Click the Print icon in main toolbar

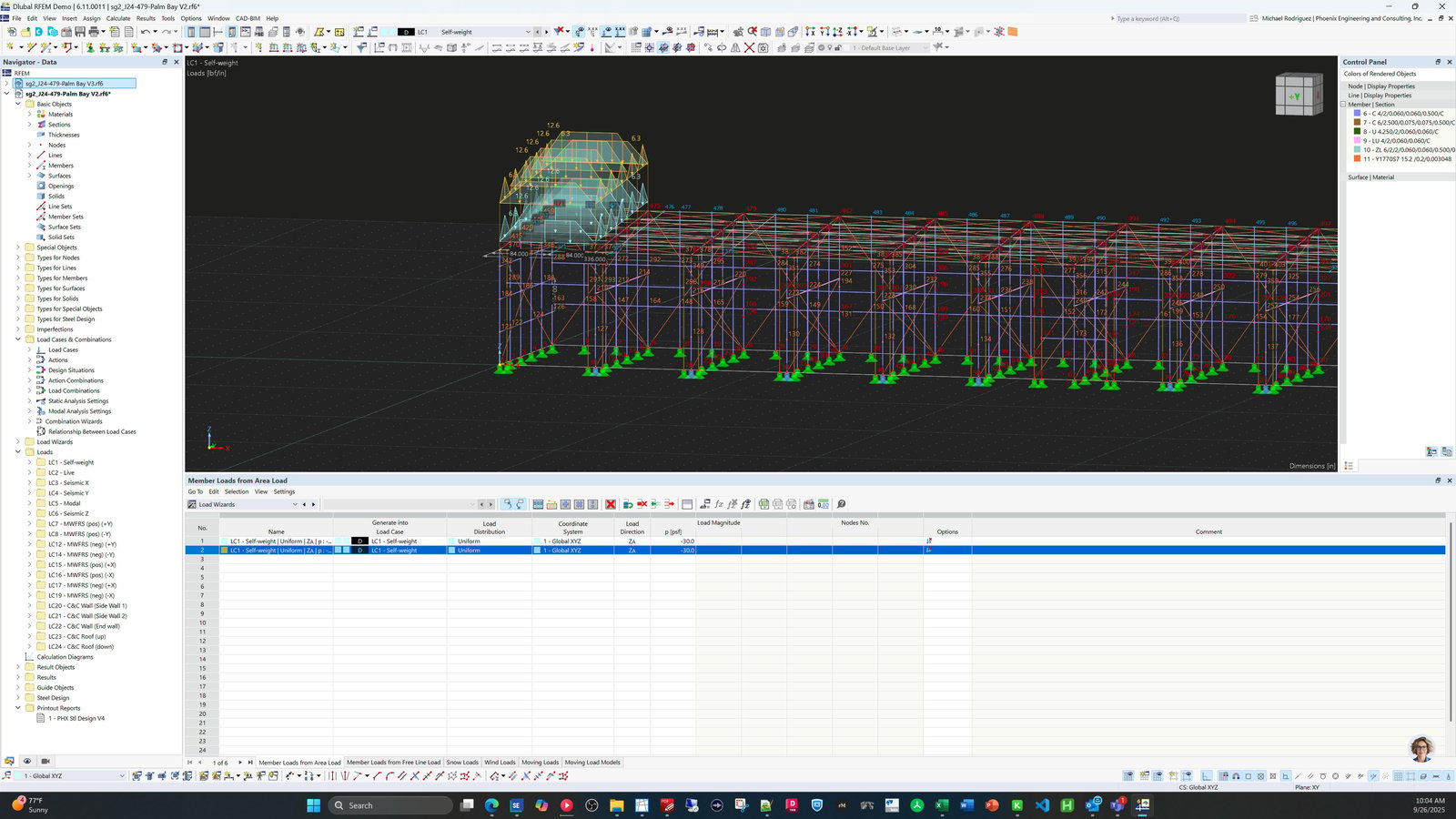tap(94, 32)
